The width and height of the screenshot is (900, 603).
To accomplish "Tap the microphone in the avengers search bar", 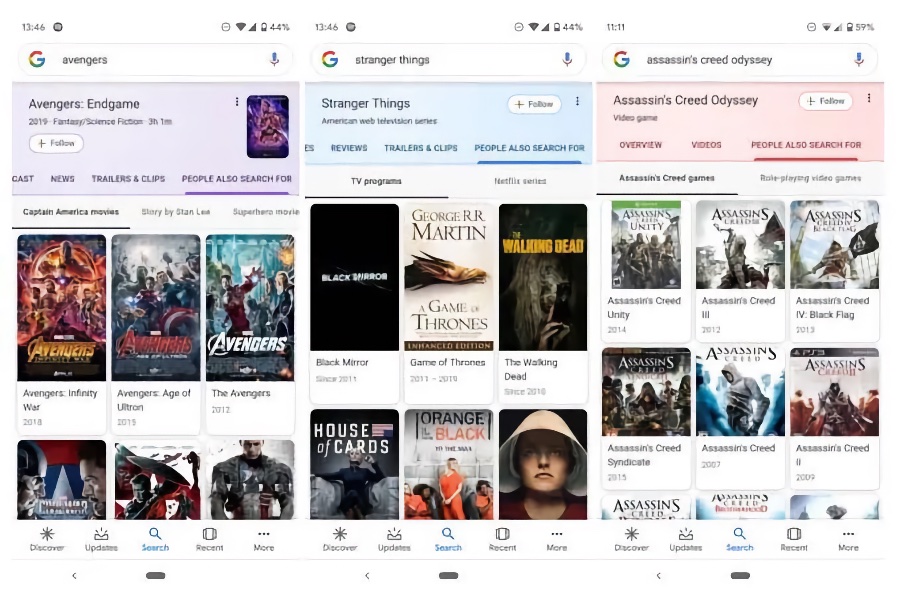I will pyautogui.click(x=274, y=59).
